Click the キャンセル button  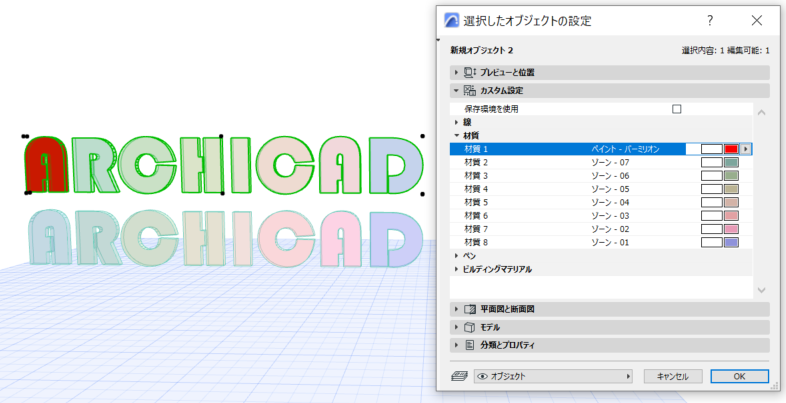click(673, 376)
